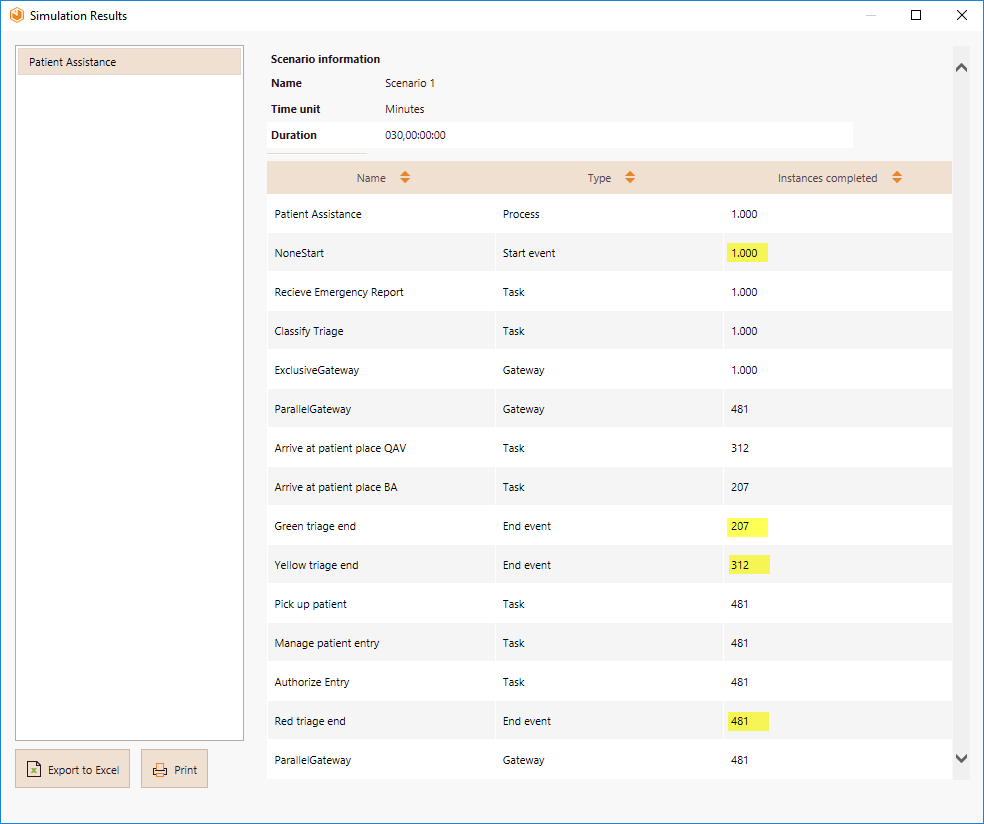This screenshot has width=984, height=824.
Task: Select Patient Assistance in the left list
Action: pyautogui.click(x=129, y=62)
